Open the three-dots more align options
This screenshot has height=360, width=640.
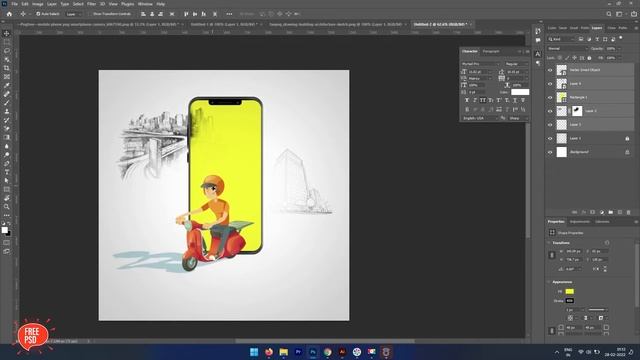click(x=229, y=14)
